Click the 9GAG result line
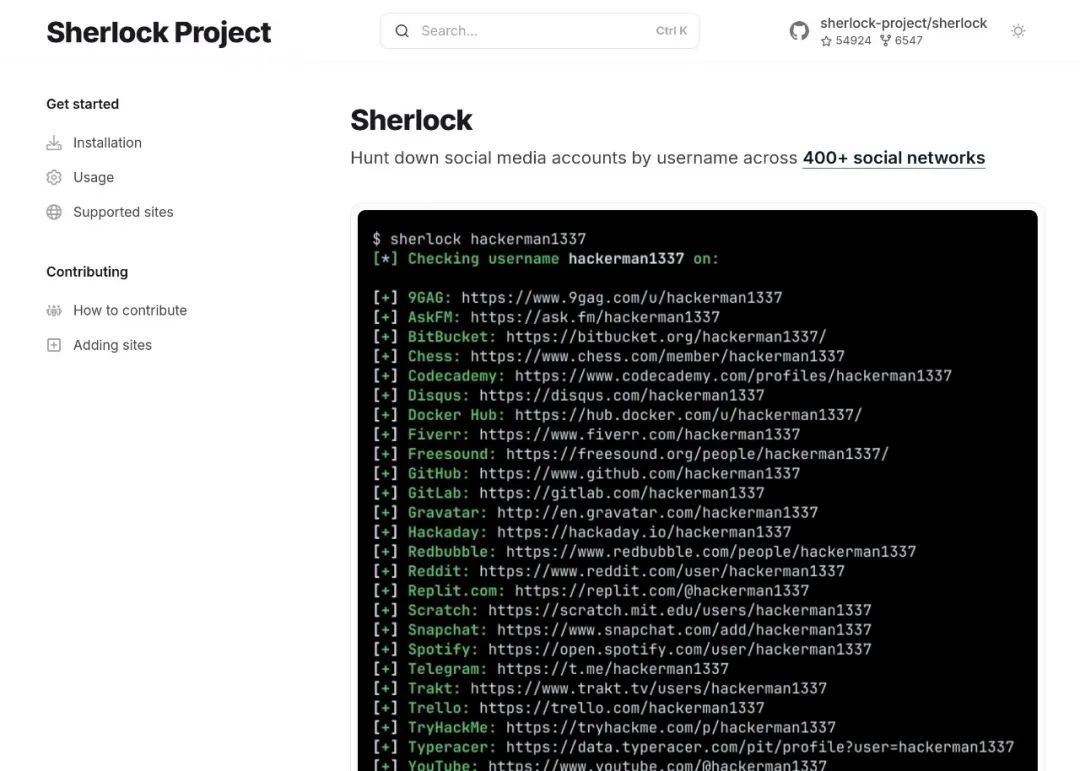 coord(577,298)
